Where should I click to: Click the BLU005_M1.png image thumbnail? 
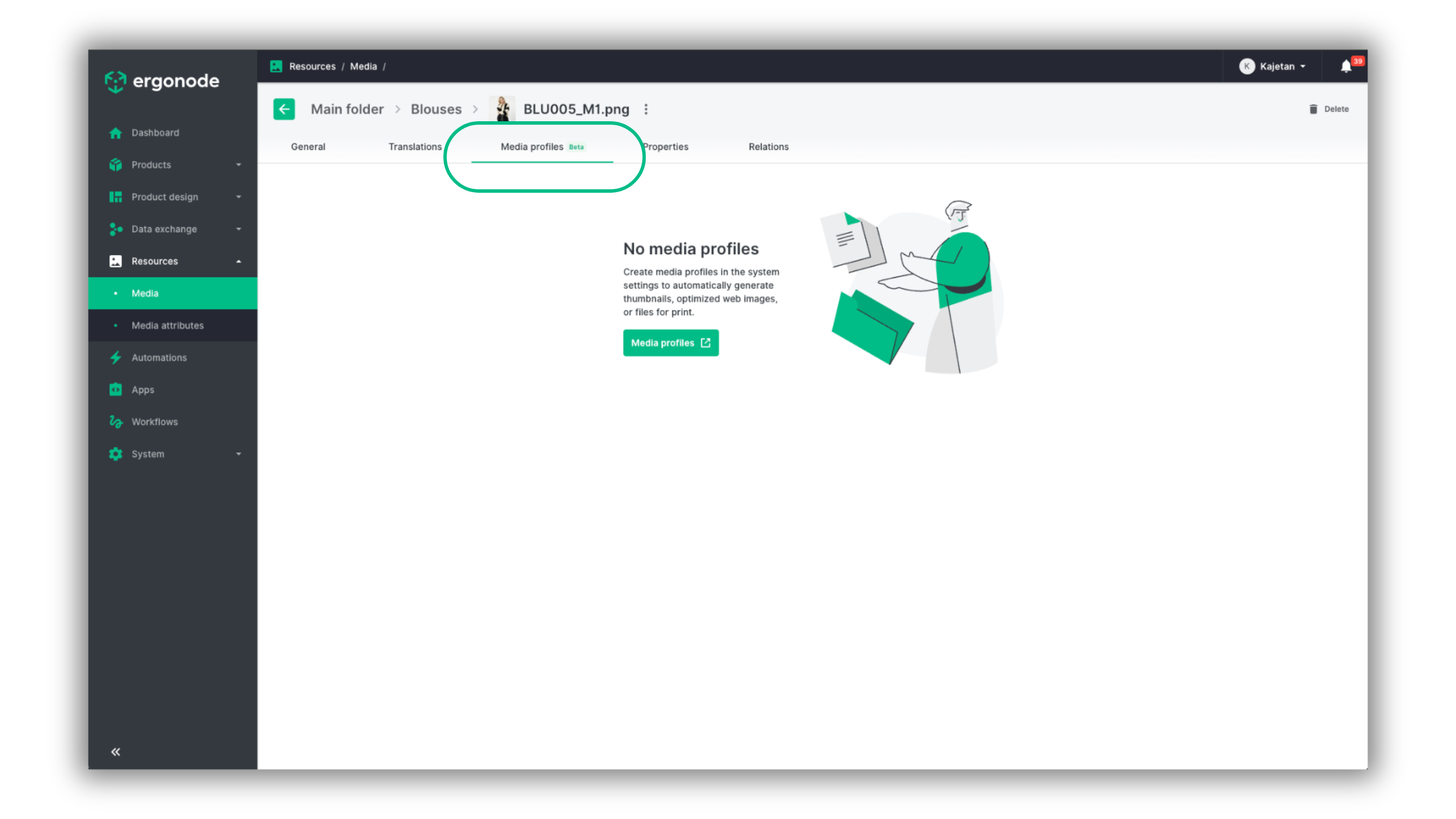click(502, 109)
